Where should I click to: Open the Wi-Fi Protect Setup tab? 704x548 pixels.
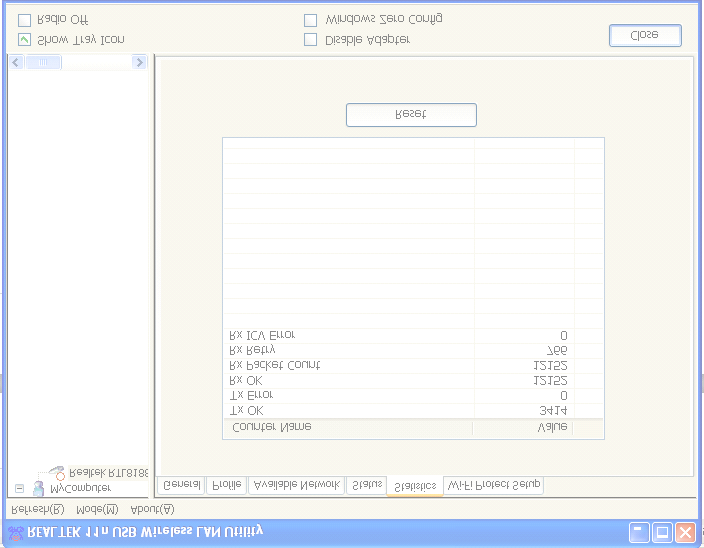(493, 485)
